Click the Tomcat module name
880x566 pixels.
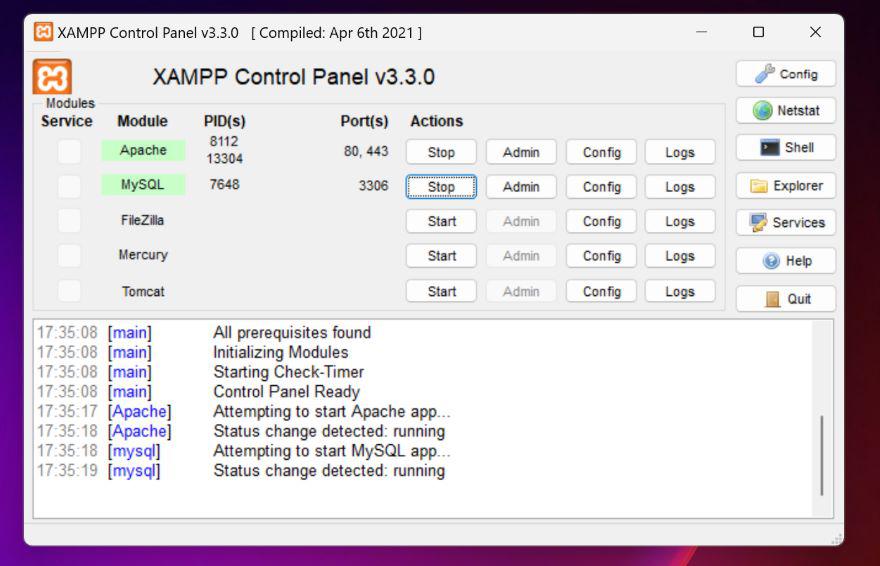point(143,292)
